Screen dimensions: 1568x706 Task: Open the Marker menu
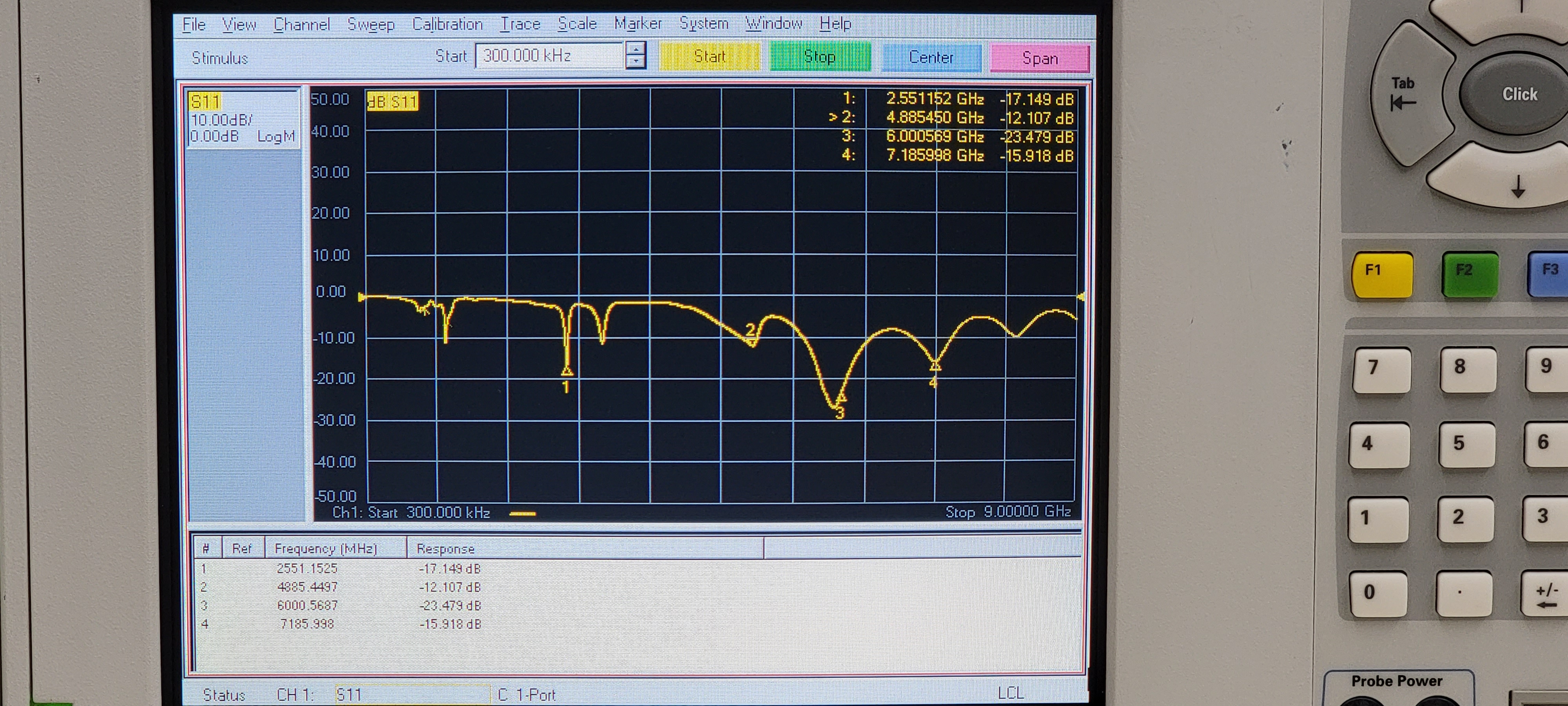click(x=637, y=24)
